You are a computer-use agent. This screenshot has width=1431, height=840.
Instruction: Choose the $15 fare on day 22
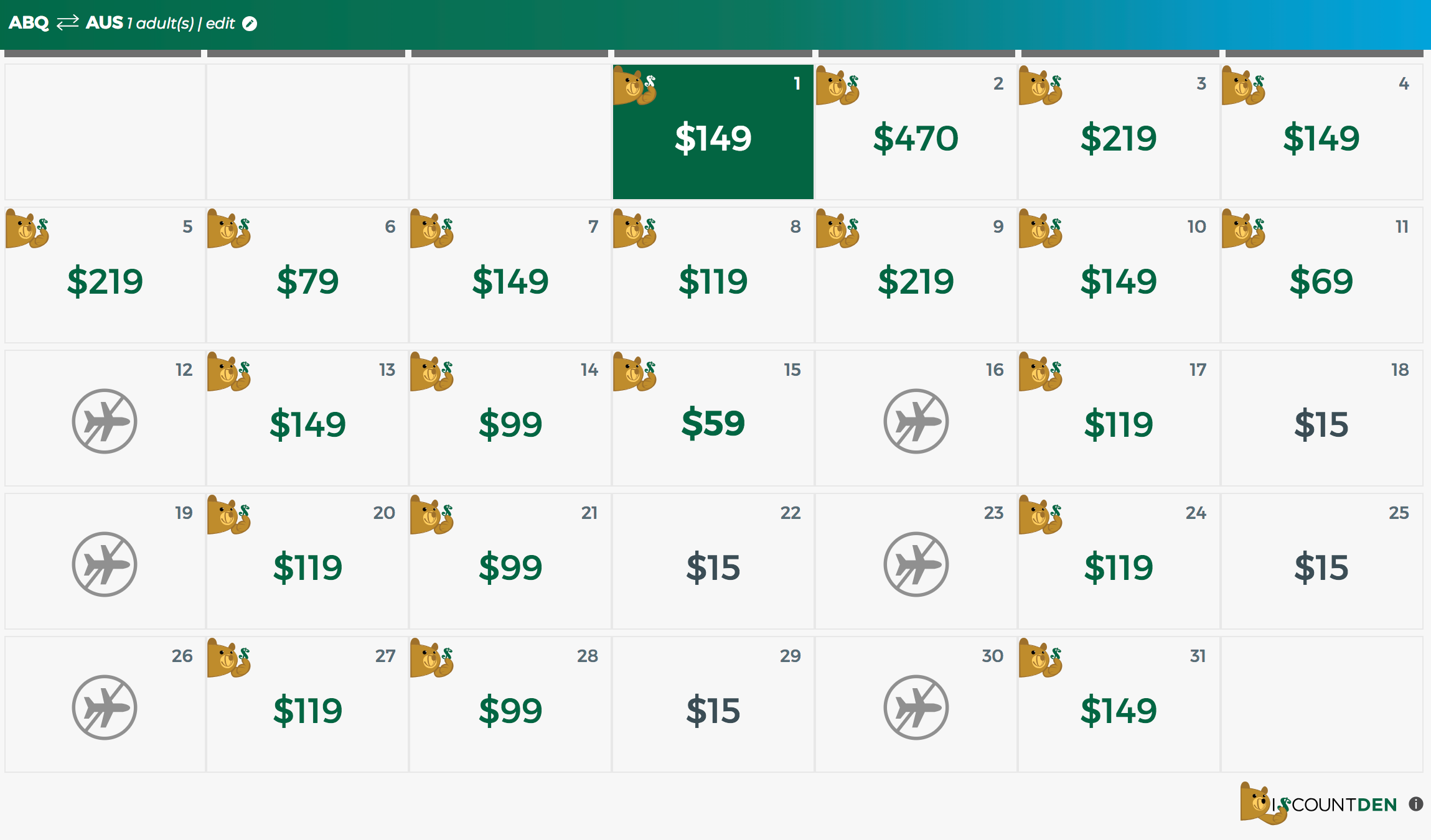tap(713, 568)
